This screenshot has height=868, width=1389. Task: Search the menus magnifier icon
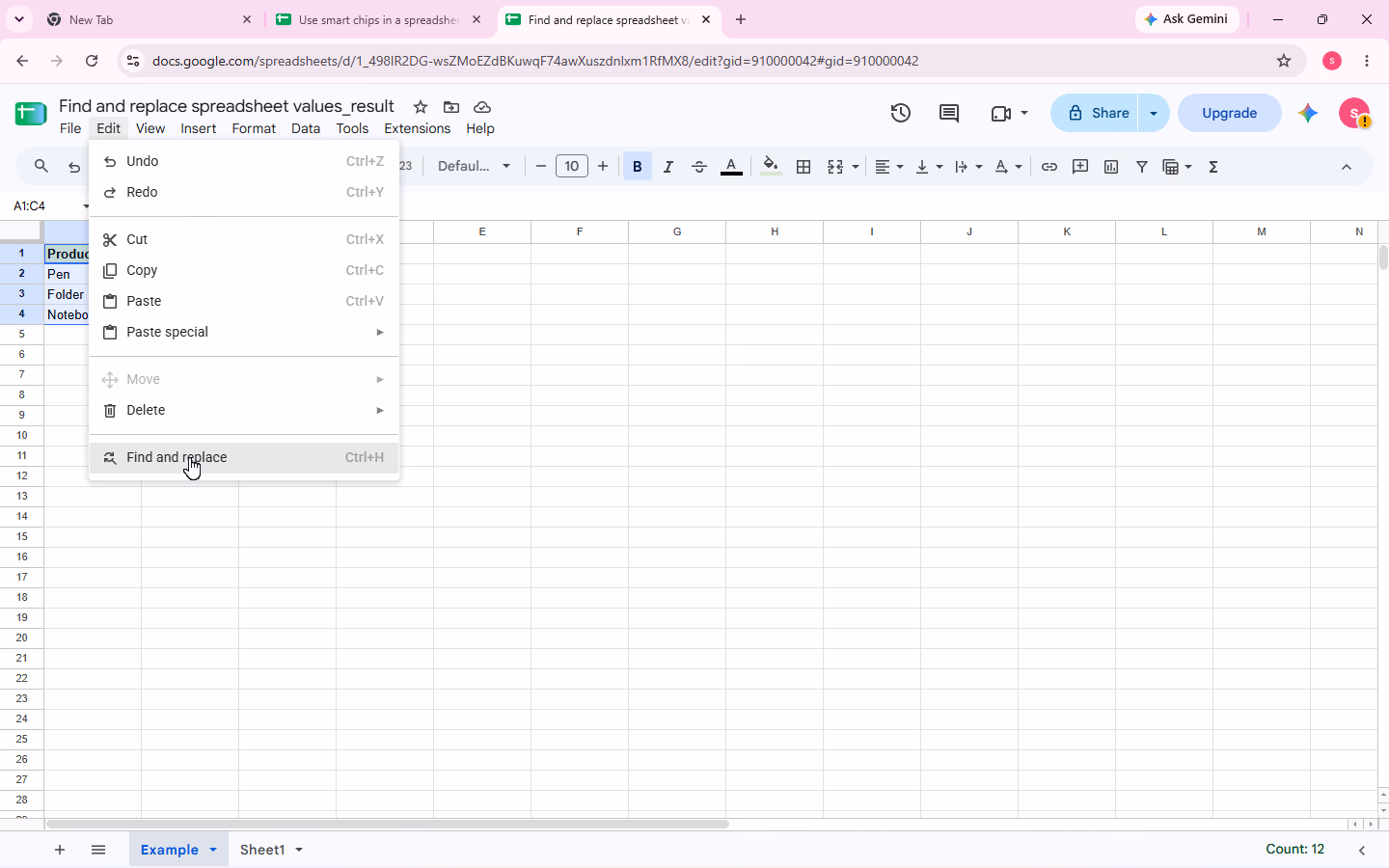pyautogui.click(x=41, y=167)
